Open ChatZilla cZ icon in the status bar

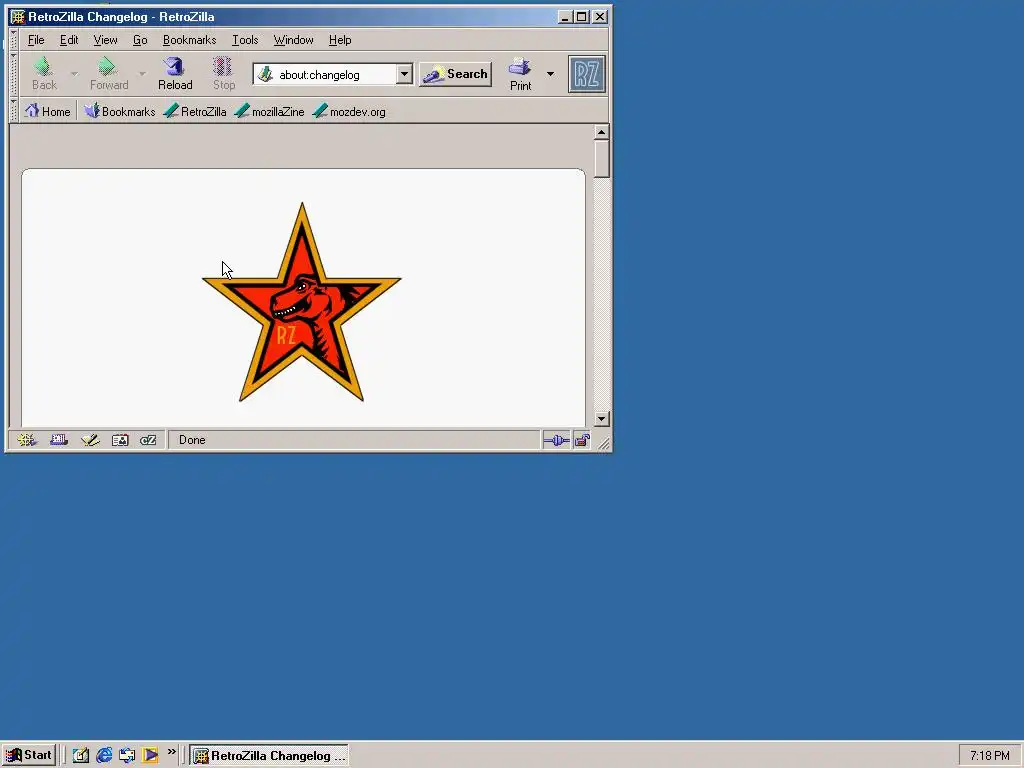148,440
